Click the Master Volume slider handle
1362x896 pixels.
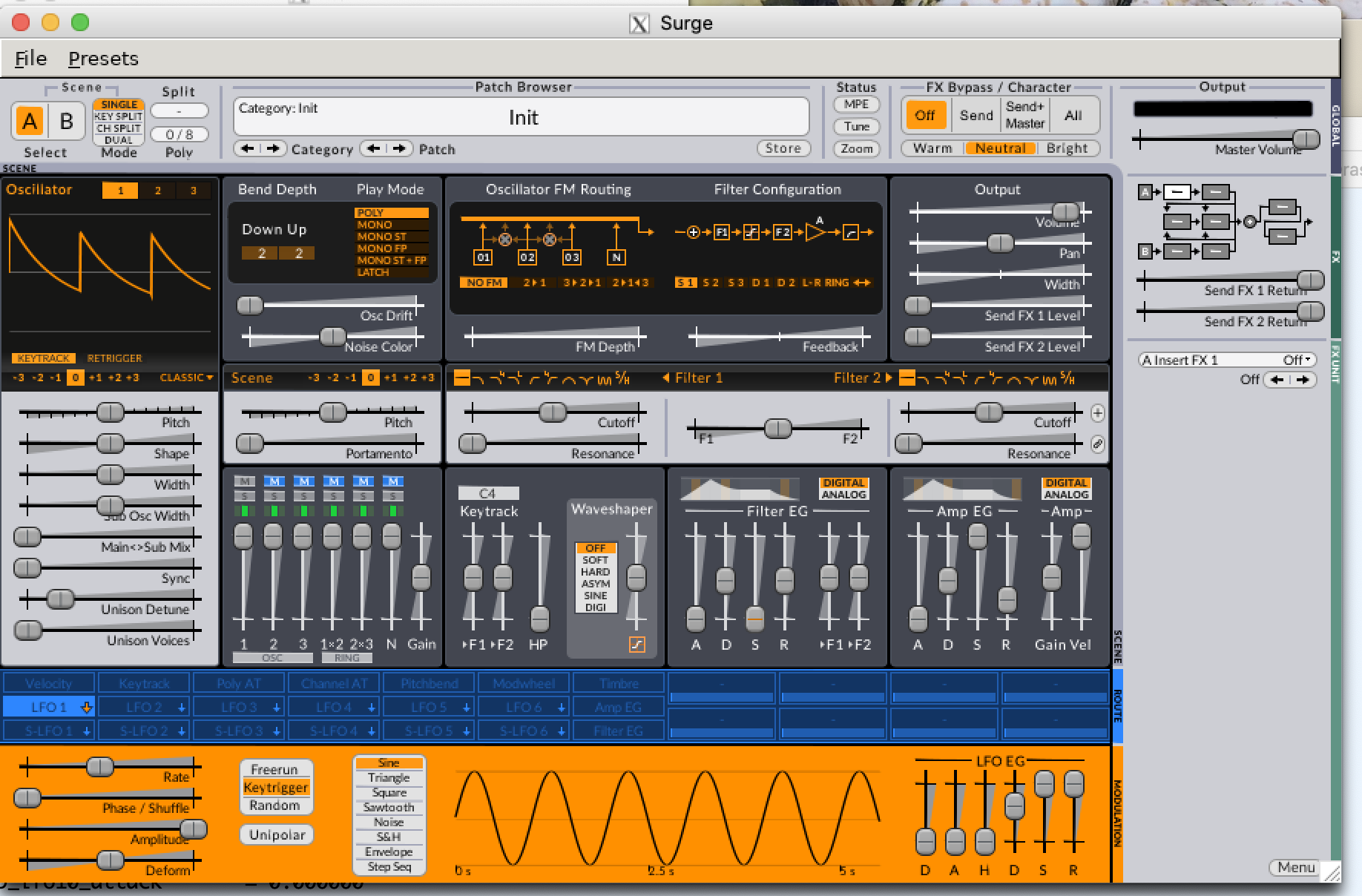click(1306, 139)
